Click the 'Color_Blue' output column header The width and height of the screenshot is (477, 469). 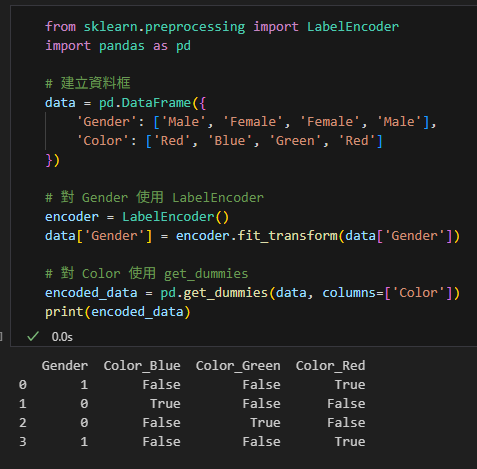[x=142, y=366]
